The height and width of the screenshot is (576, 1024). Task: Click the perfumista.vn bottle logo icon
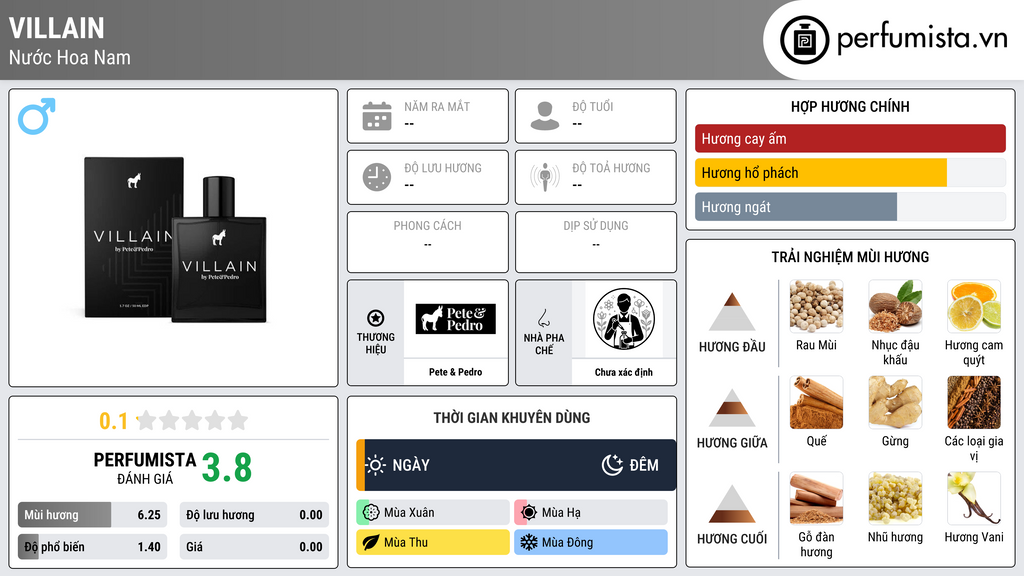coord(804,40)
